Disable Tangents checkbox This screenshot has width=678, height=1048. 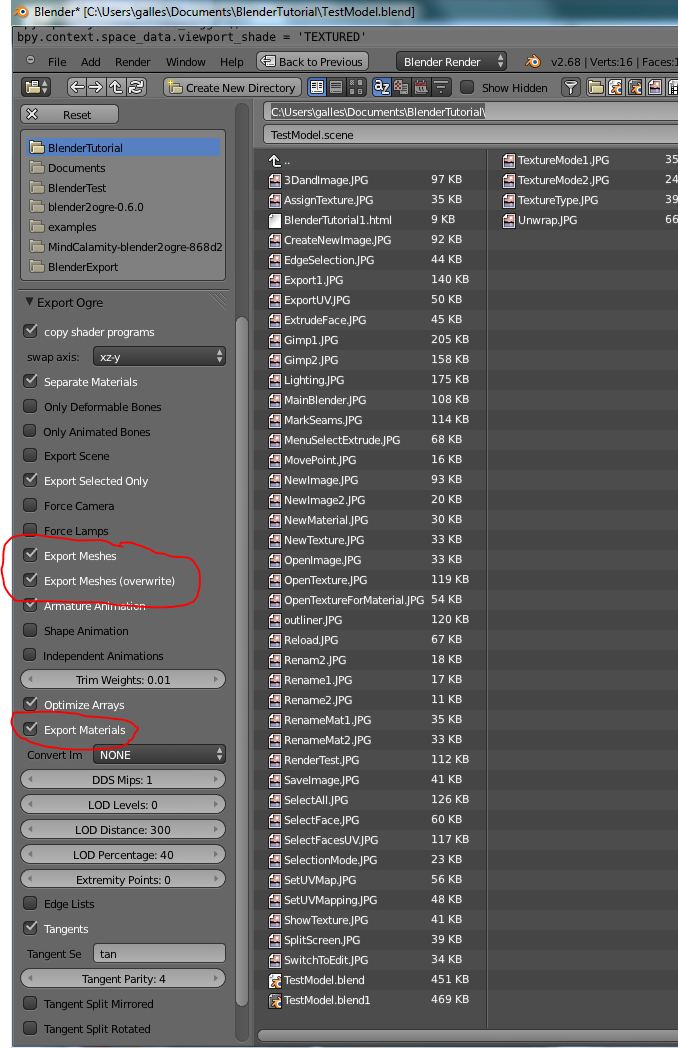pos(30,928)
